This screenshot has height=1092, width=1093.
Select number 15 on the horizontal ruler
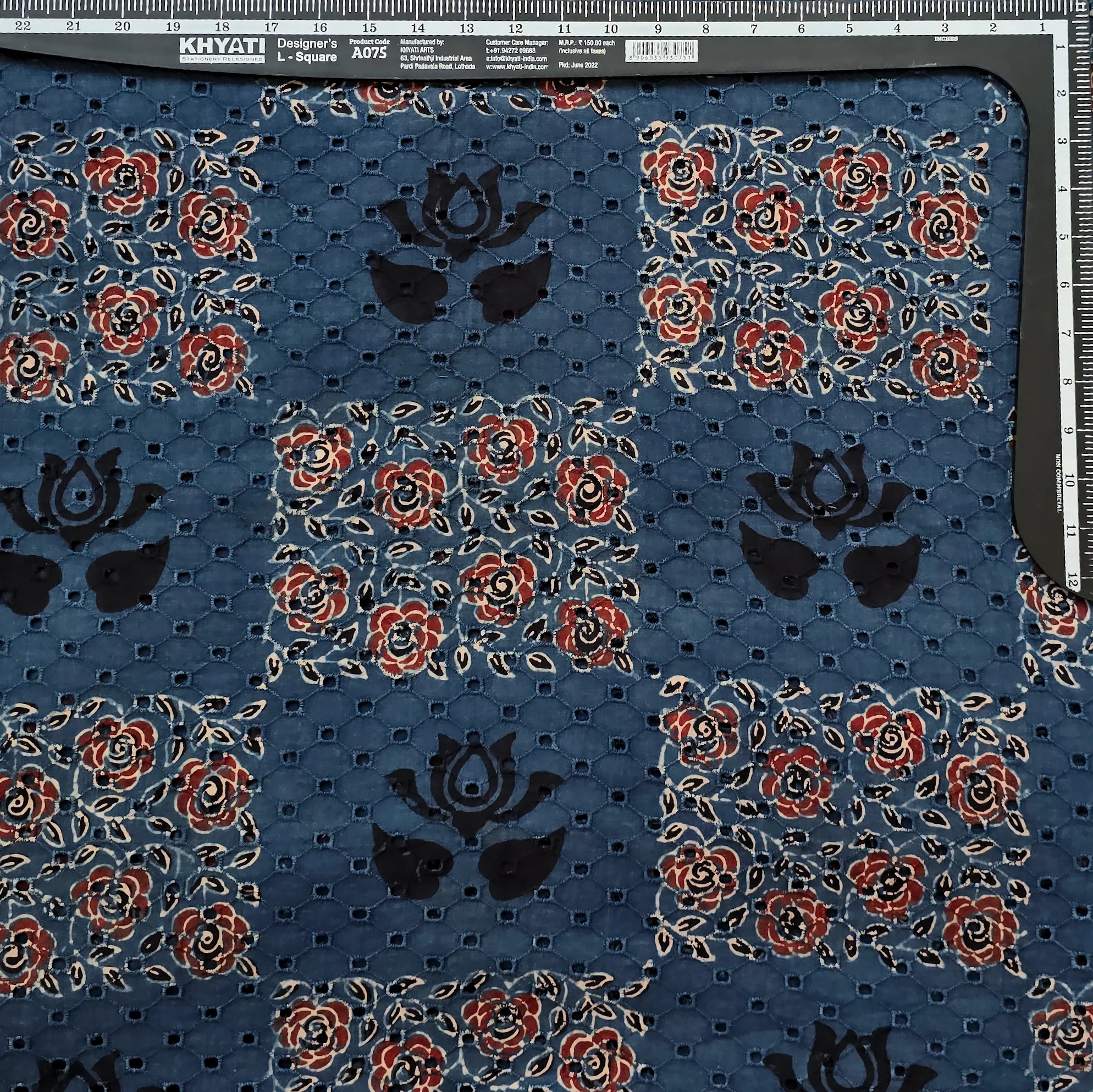pyautogui.click(x=369, y=27)
